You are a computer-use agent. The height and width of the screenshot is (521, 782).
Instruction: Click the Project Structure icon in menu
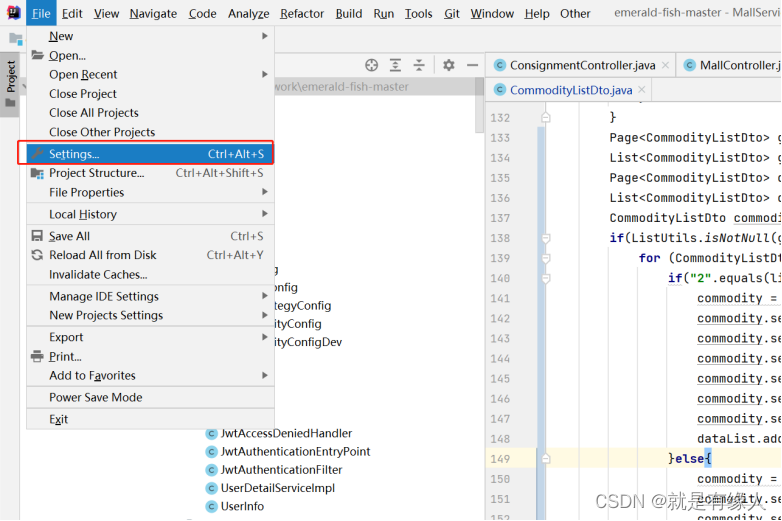pos(37,173)
